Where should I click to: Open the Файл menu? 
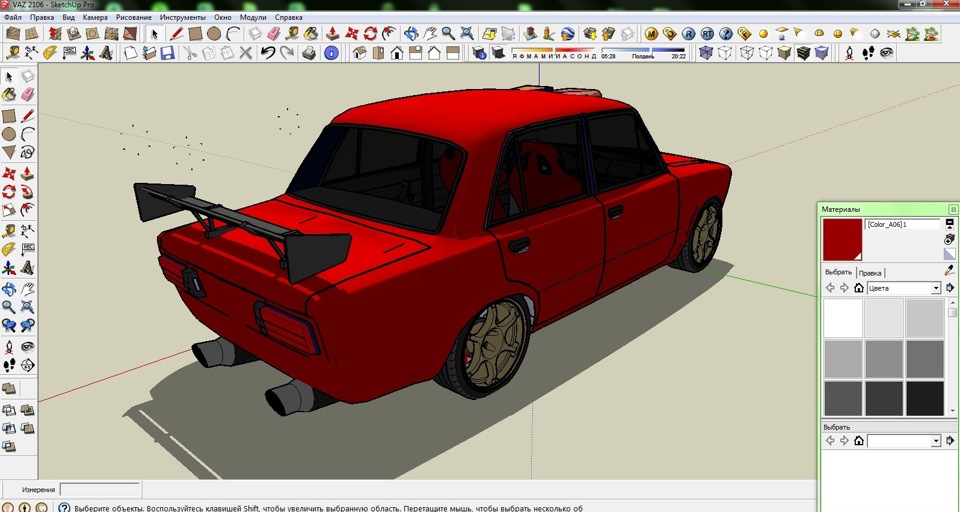tap(12, 17)
